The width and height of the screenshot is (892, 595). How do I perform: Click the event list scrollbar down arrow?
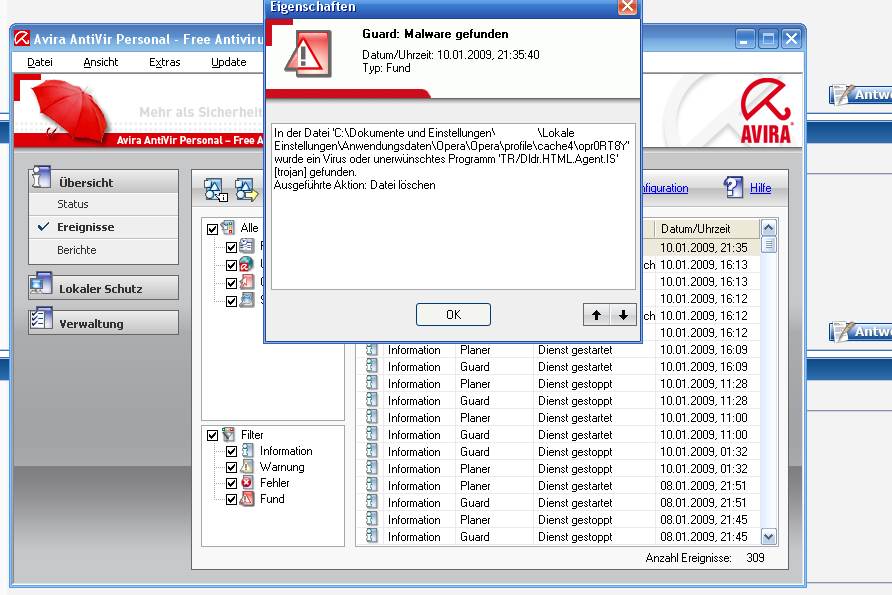tap(769, 536)
